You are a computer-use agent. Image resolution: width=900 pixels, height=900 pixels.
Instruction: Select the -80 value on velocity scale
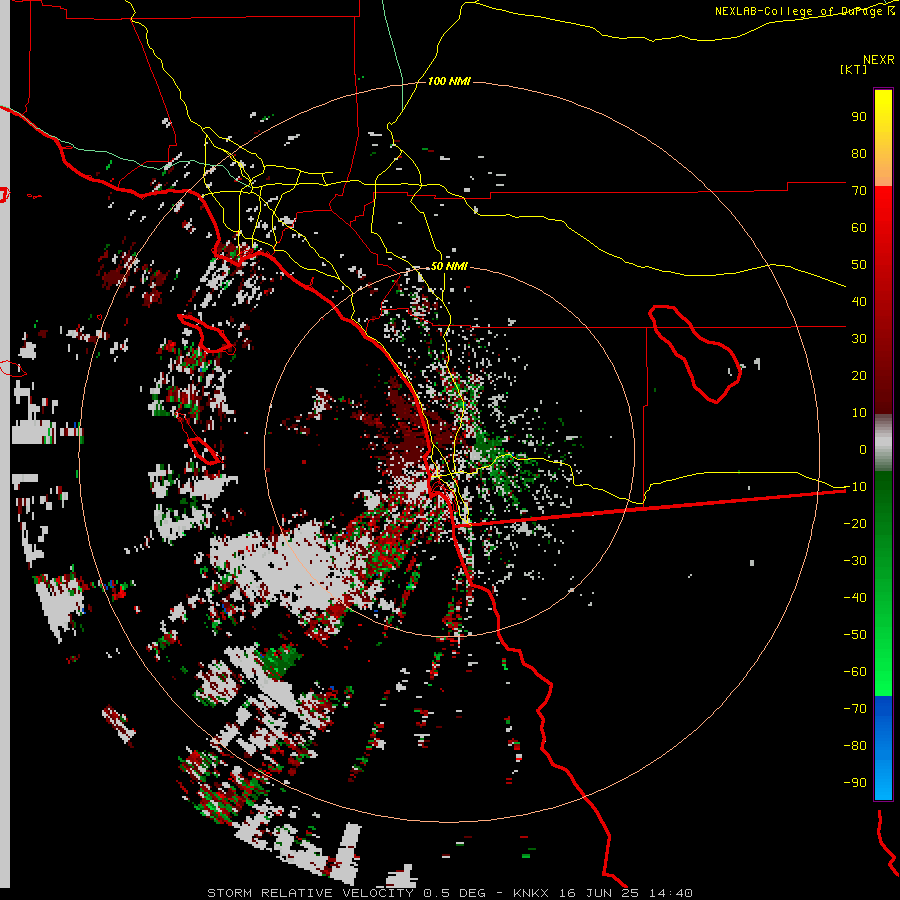pos(855,746)
